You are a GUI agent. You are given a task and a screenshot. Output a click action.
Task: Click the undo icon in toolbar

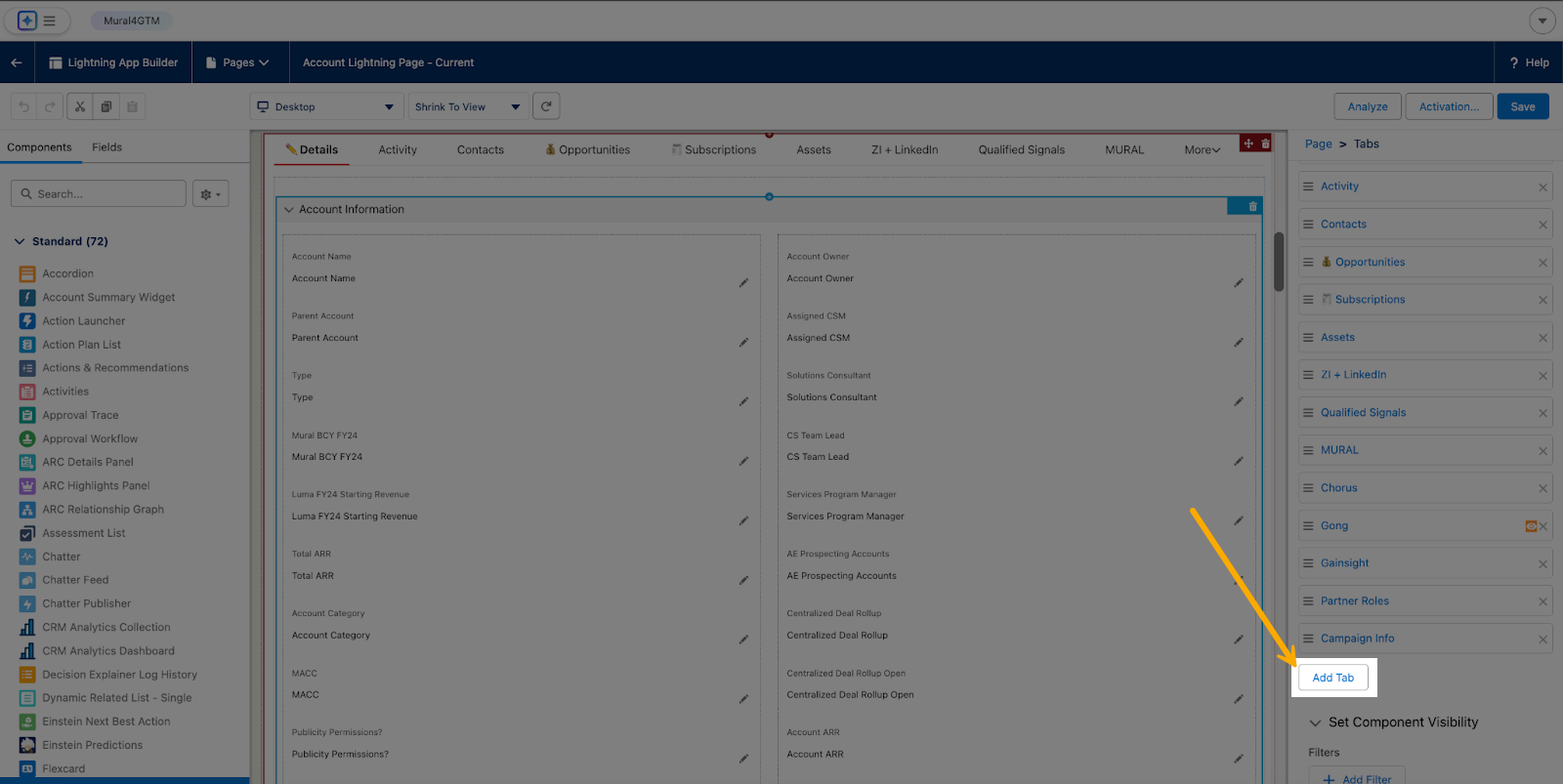(24, 106)
